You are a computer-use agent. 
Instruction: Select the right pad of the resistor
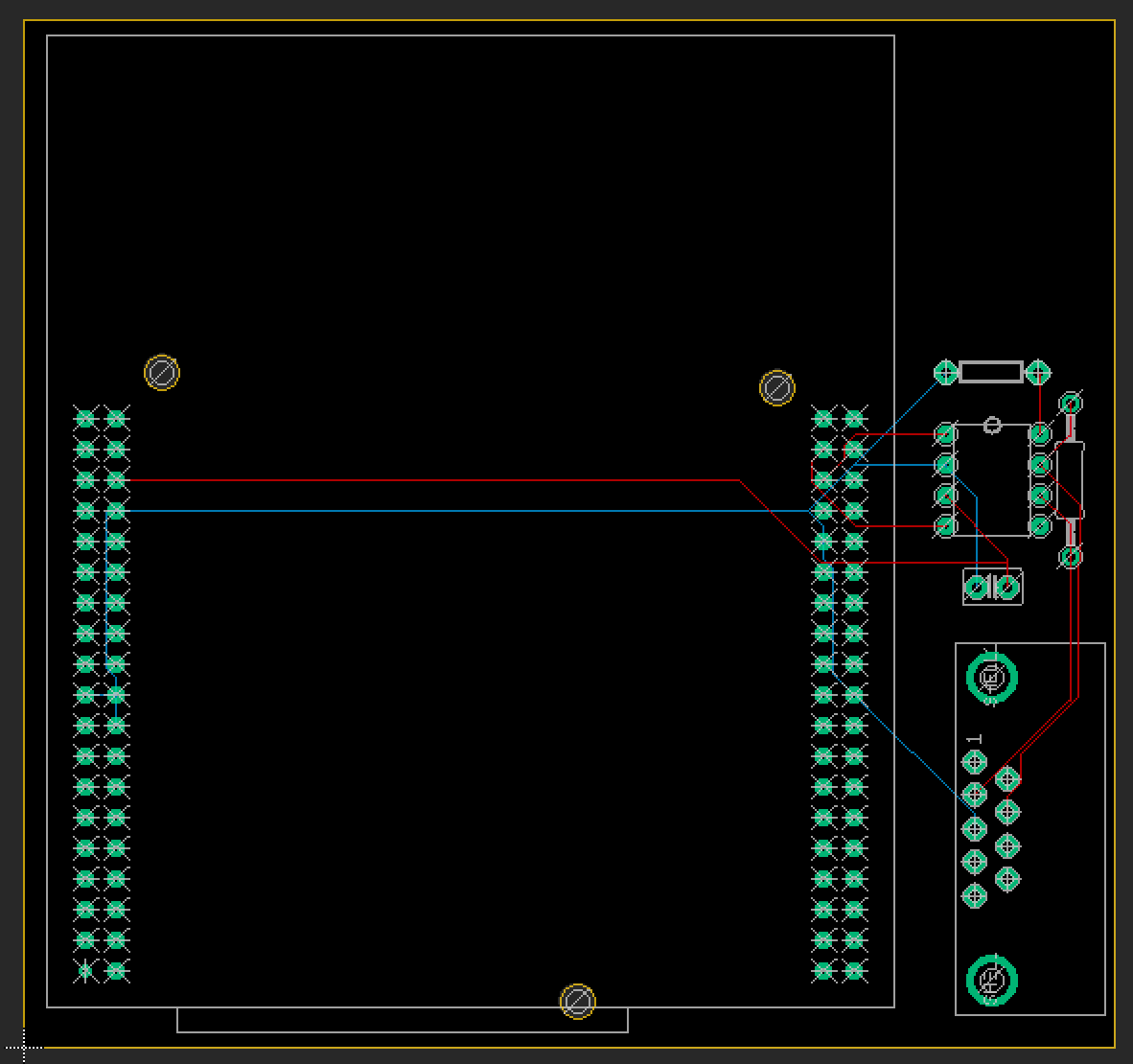[1038, 372]
